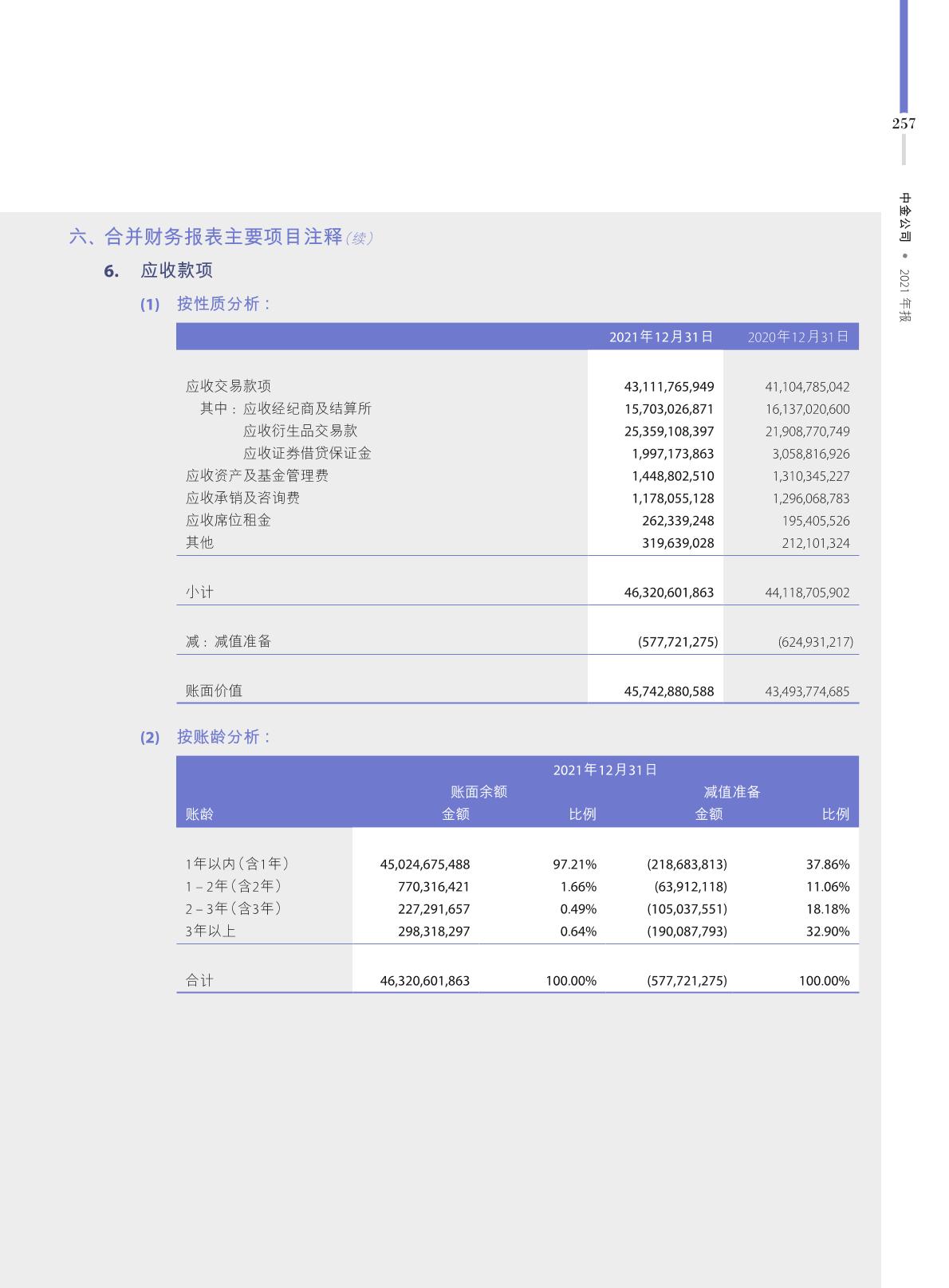Click the 应收衍生品交易款 row label

pos(300,431)
